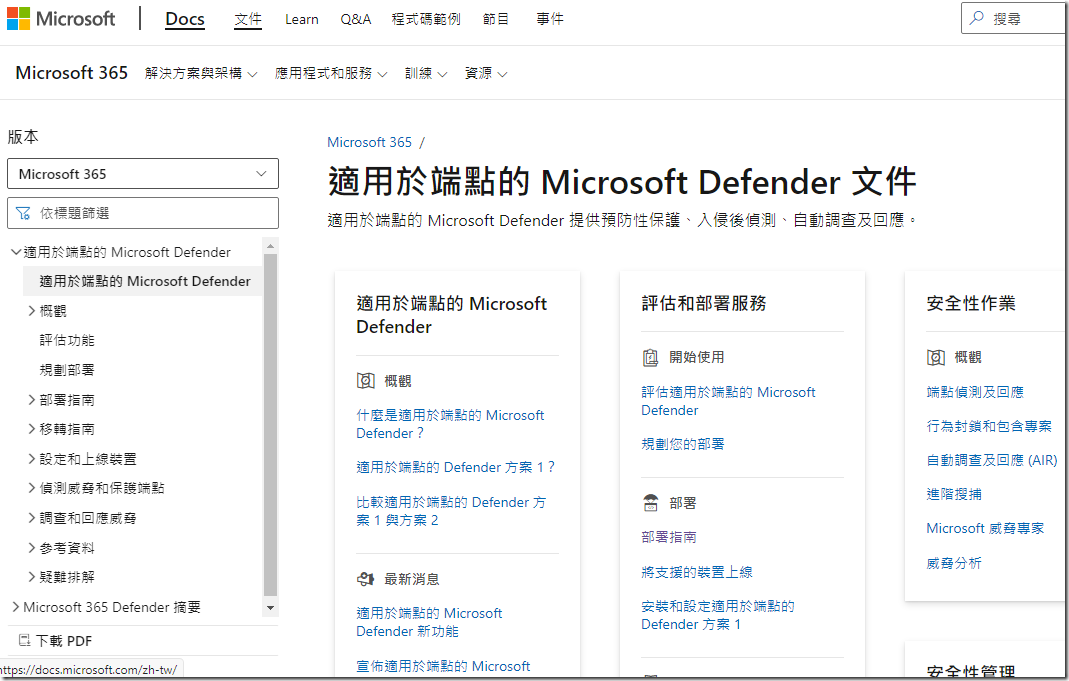Open the 部署指南 link in the card
The height and width of the screenshot is (681, 1069).
point(669,537)
